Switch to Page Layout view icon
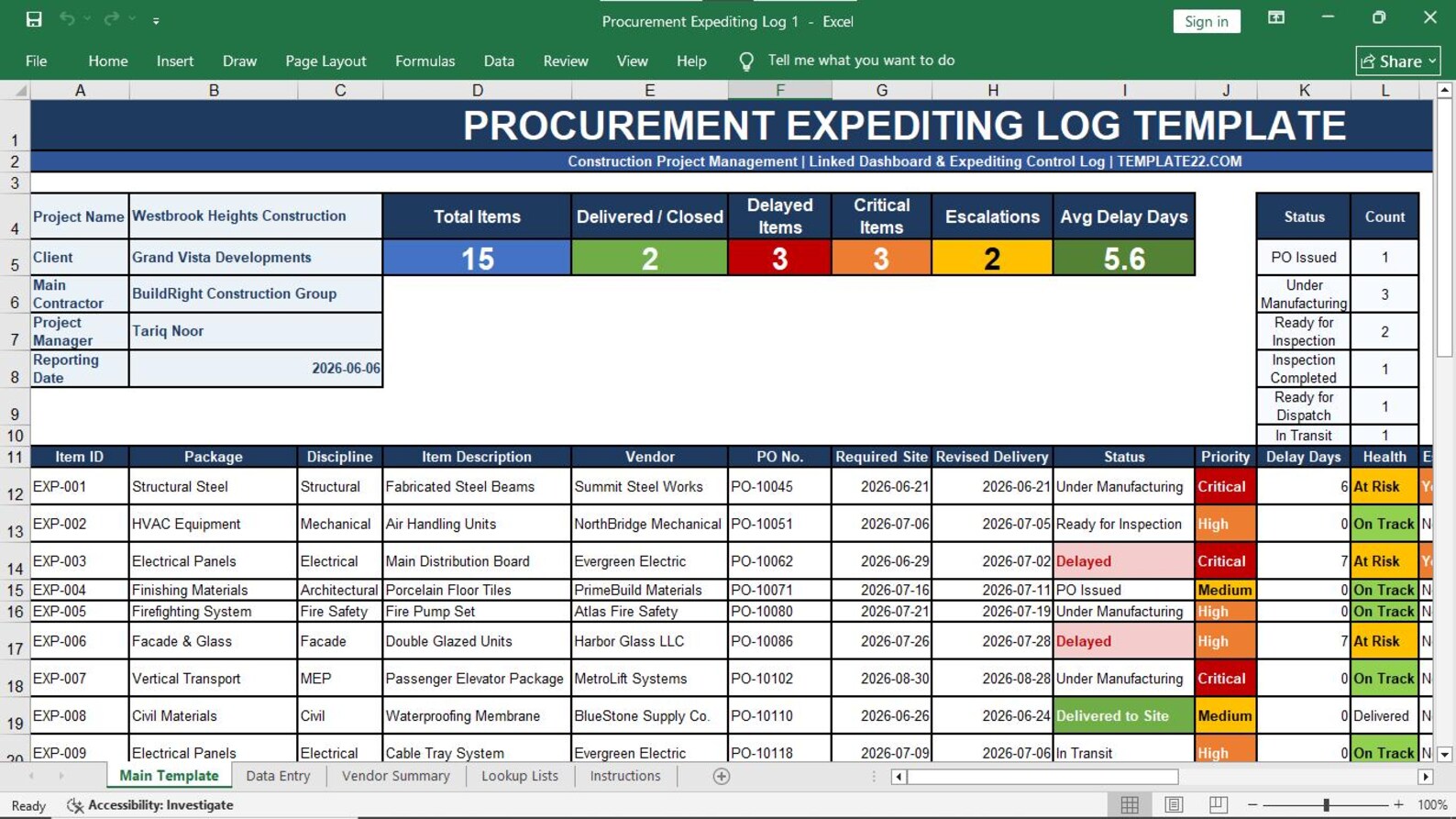This screenshot has height=819, width=1456. click(x=1174, y=804)
